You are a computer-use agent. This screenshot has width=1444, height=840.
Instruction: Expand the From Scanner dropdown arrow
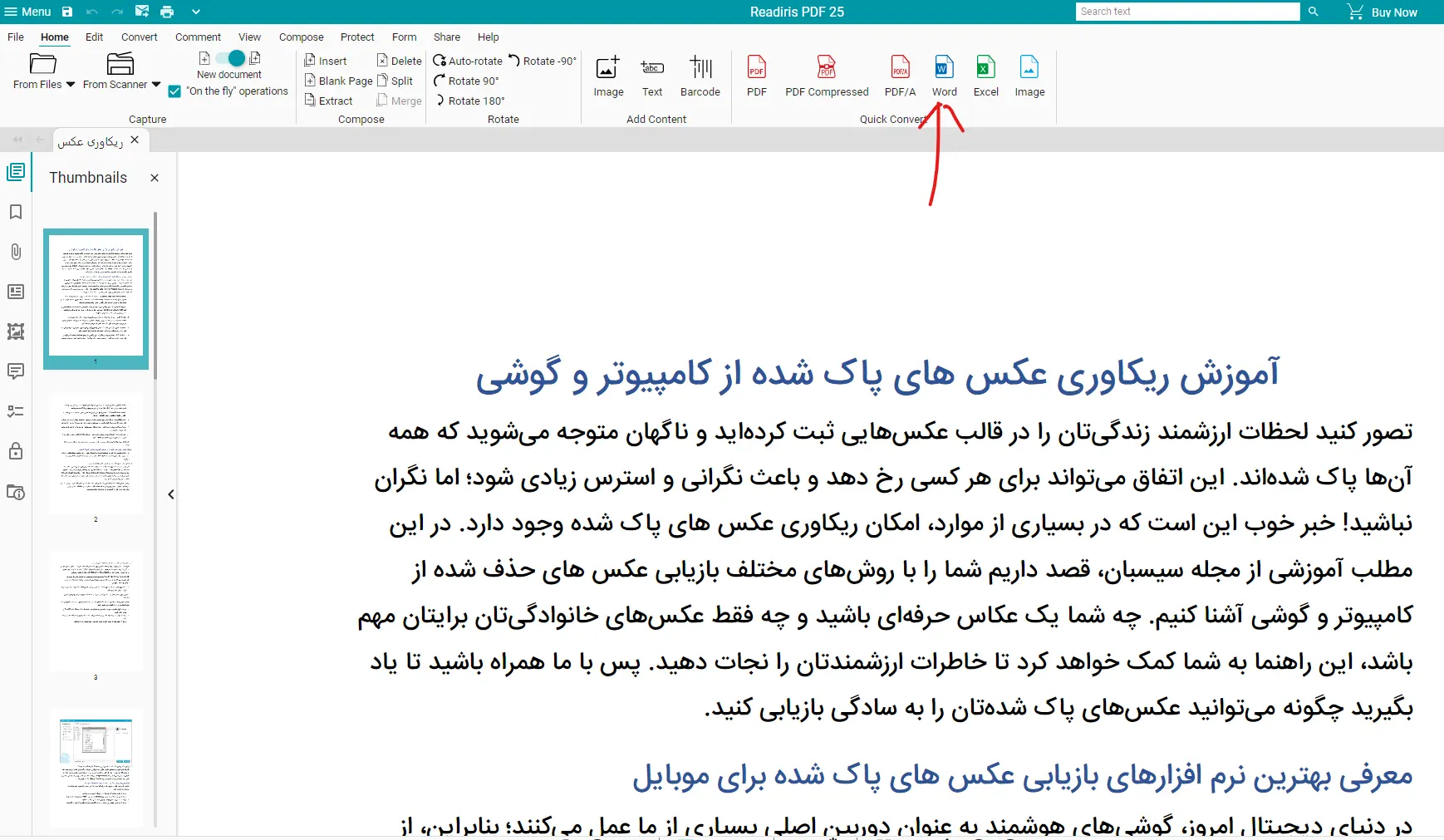[156, 85]
